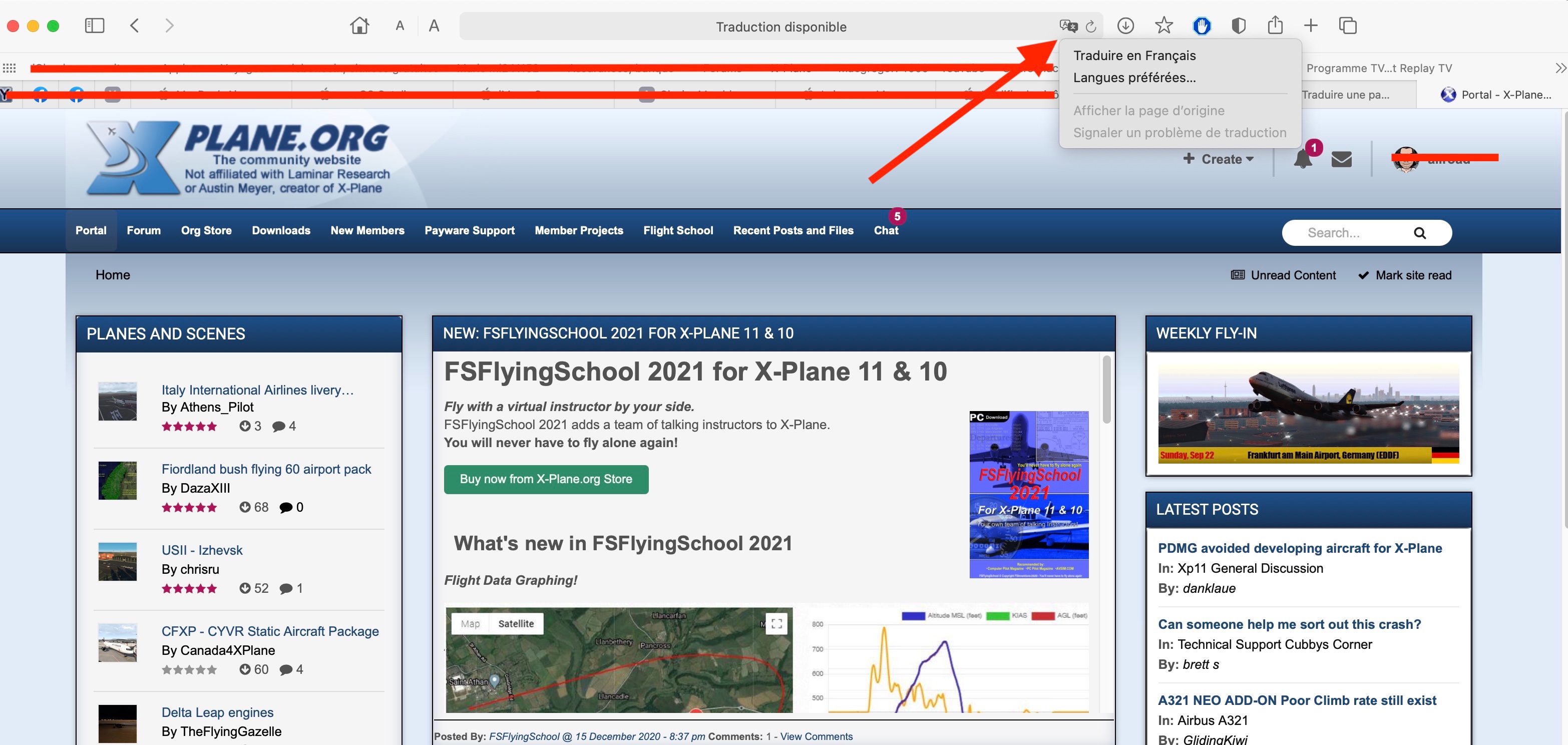Click the Safari sidebar toggle icon
This screenshot has height=745, width=1568.
94,26
